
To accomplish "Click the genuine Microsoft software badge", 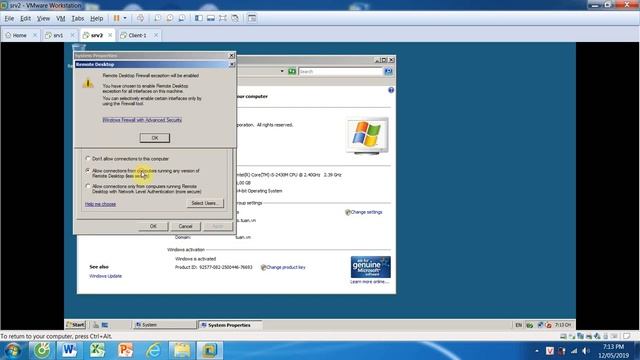I will pos(371,267).
